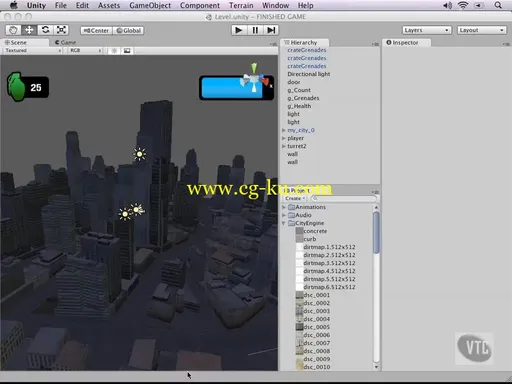
Task: Click the volume icon in menu bar
Action: coord(447,5)
